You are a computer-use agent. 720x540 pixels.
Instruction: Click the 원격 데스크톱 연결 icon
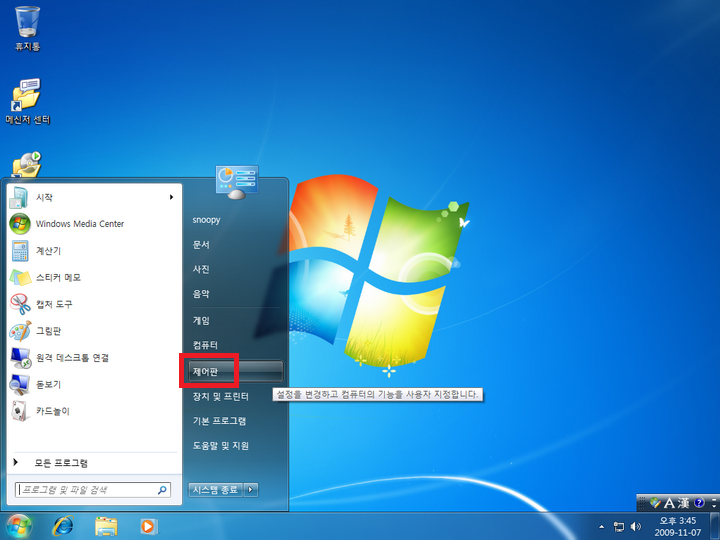(x=20, y=358)
